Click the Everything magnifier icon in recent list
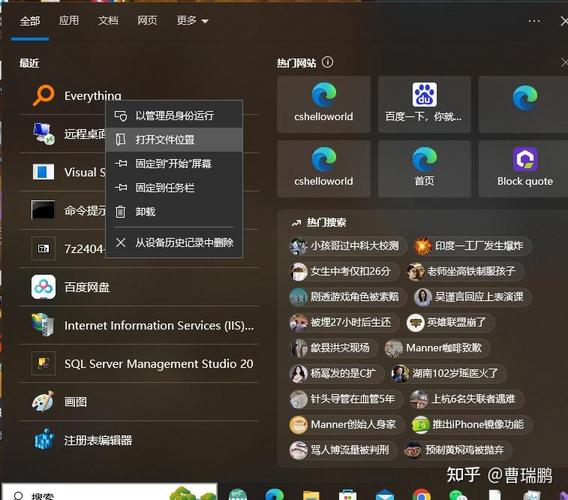 43,95
